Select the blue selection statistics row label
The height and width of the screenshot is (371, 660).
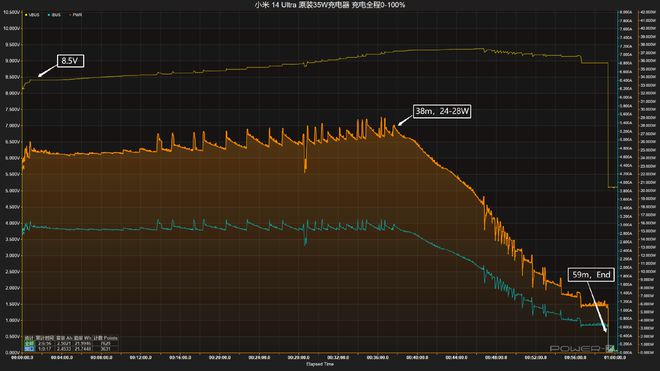pyautogui.click(x=29, y=349)
